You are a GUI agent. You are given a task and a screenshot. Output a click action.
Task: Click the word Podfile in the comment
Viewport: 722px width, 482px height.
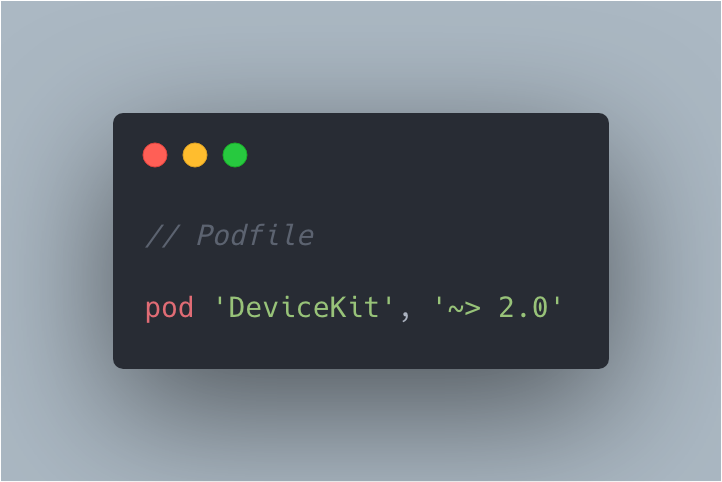click(x=256, y=235)
